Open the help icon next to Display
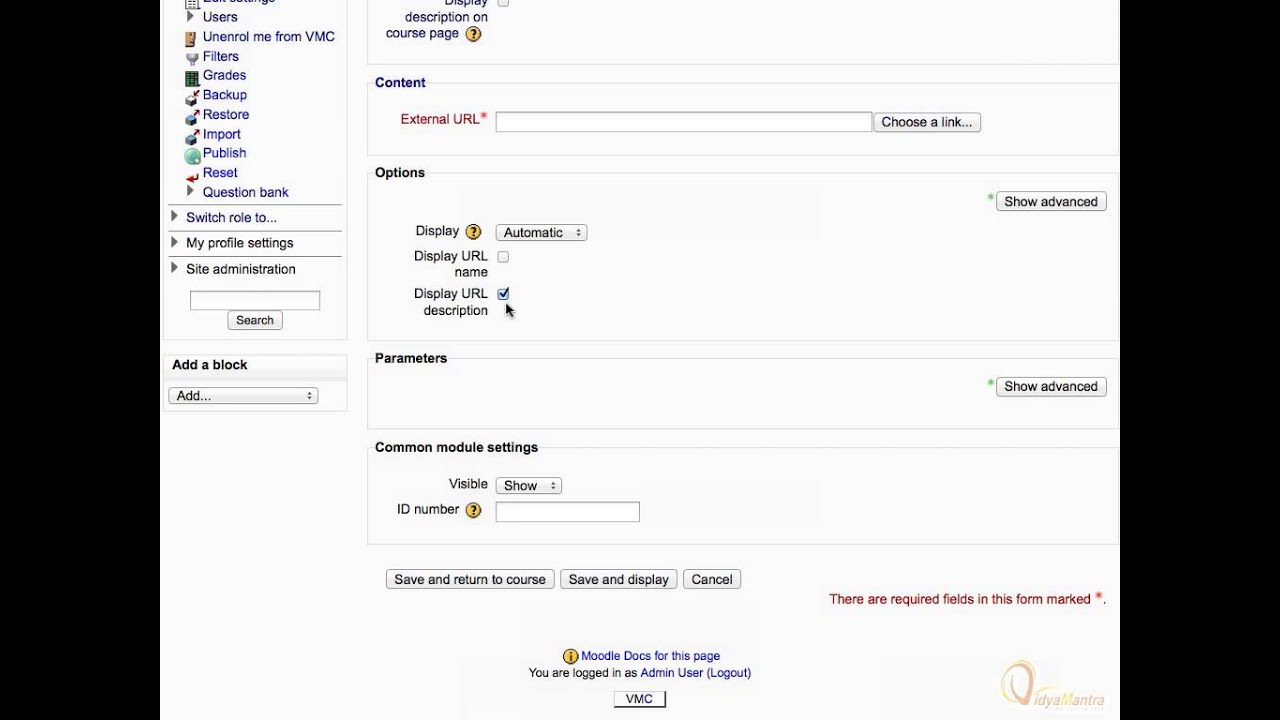The image size is (1280, 720). 474,232
